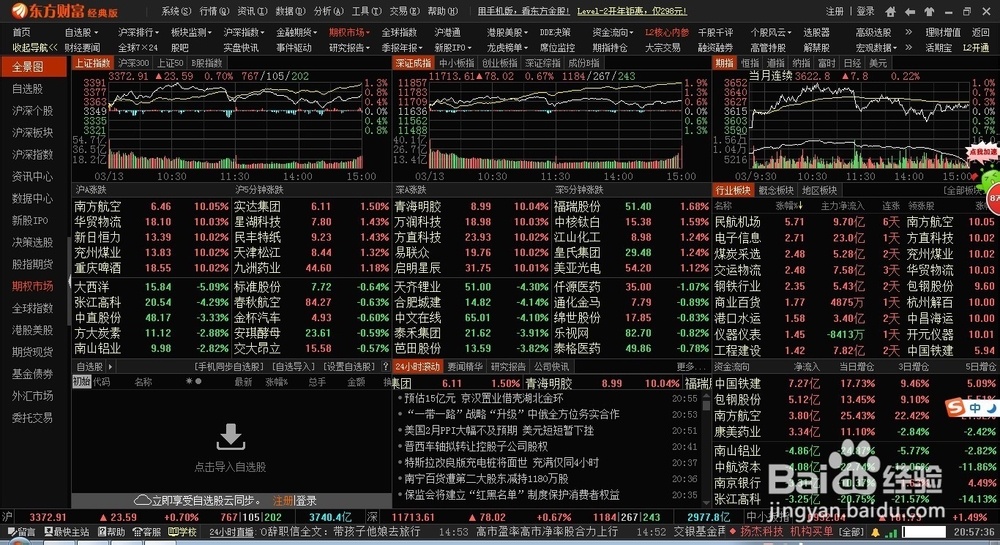This screenshot has width=1000, height=545.
Task: Click the 全部 filter beside 机构买单
Action: click(851, 532)
